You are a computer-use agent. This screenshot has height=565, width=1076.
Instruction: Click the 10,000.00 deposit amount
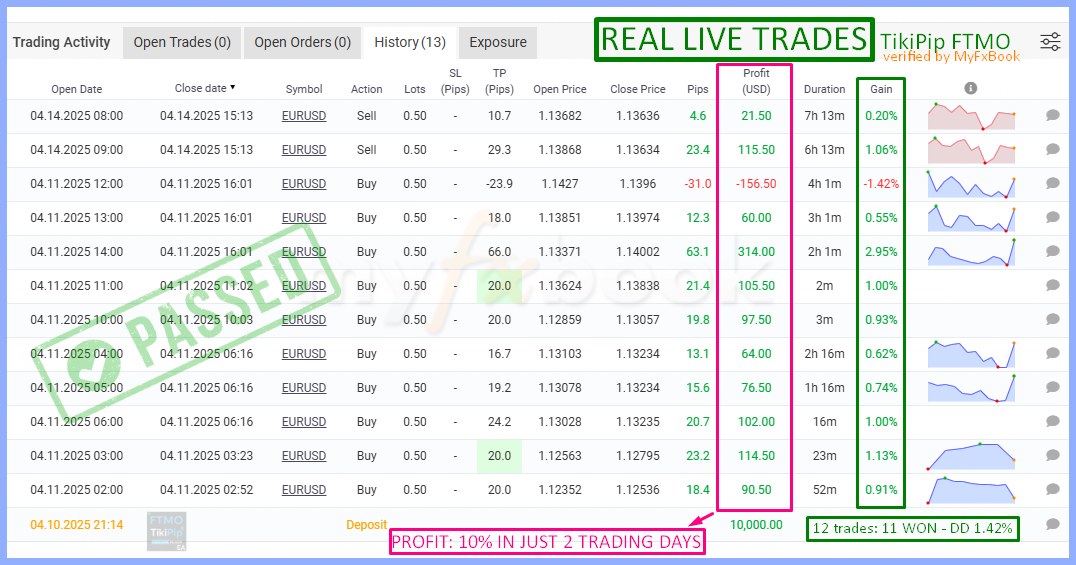tap(756, 525)
